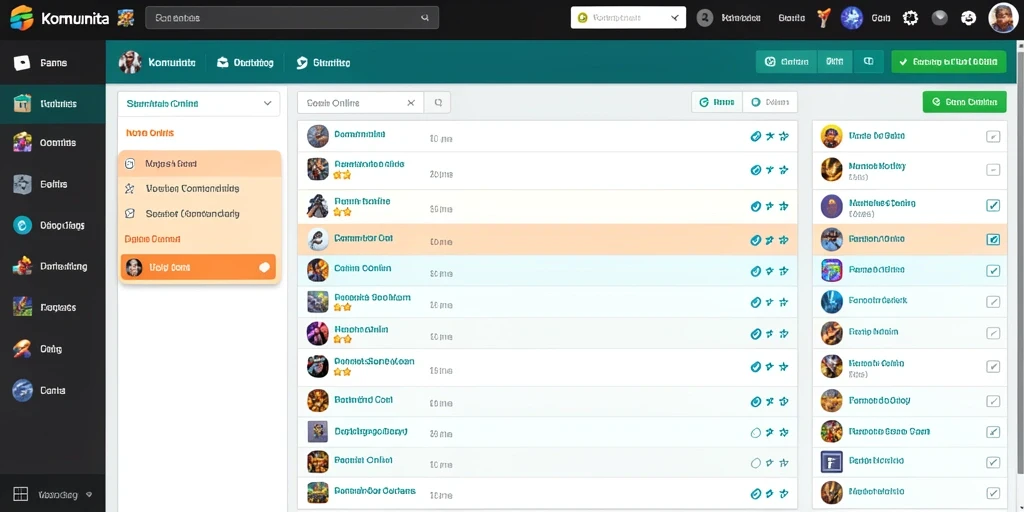Click the pixel-art icon beside Komunita title
Image resolution: width=1024 pixels, height=512 pixels.
[125, 18]
